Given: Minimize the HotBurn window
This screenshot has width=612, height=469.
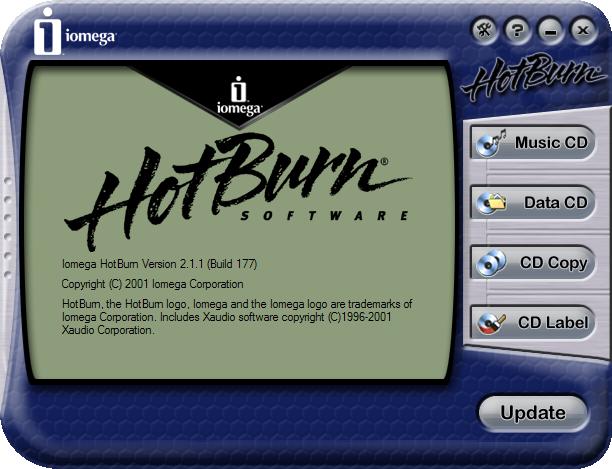Looking at the screenshot, I should 550,30.
